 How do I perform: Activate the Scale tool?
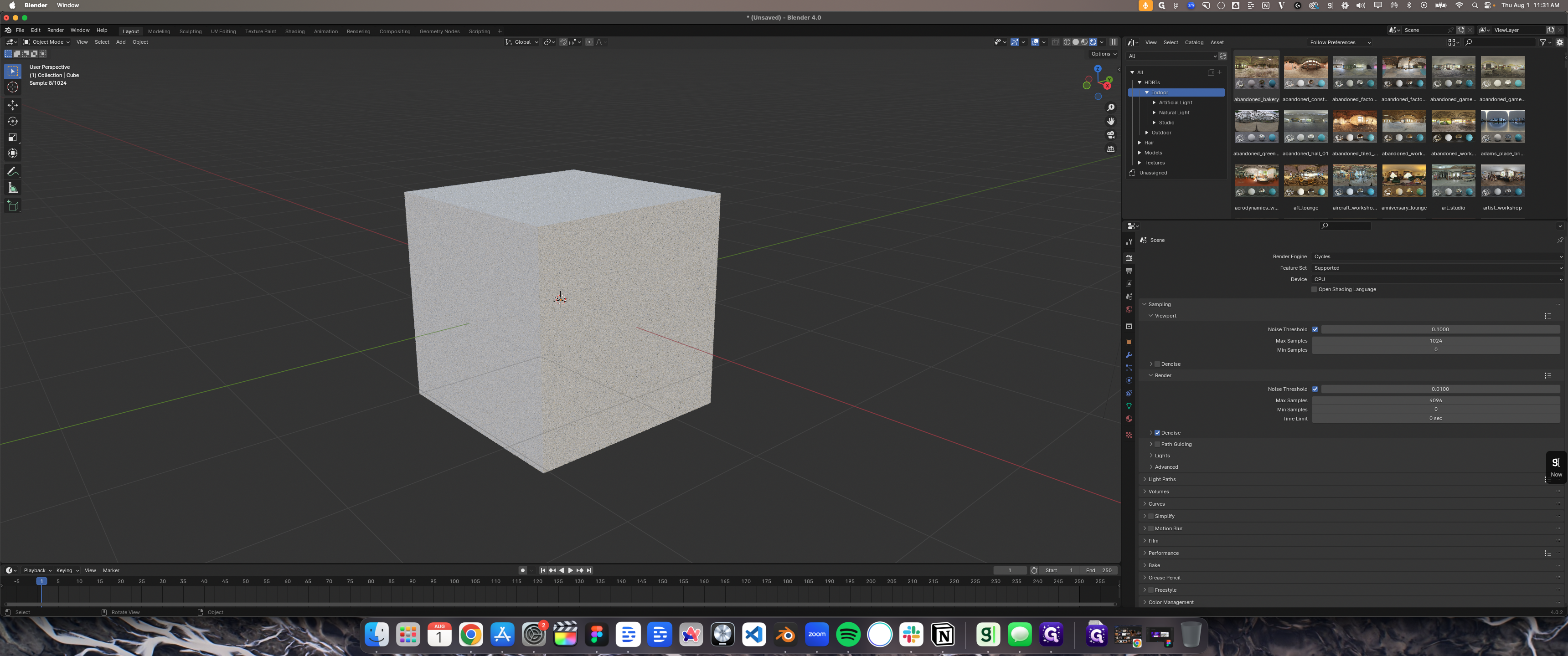(x=13, y=137)
